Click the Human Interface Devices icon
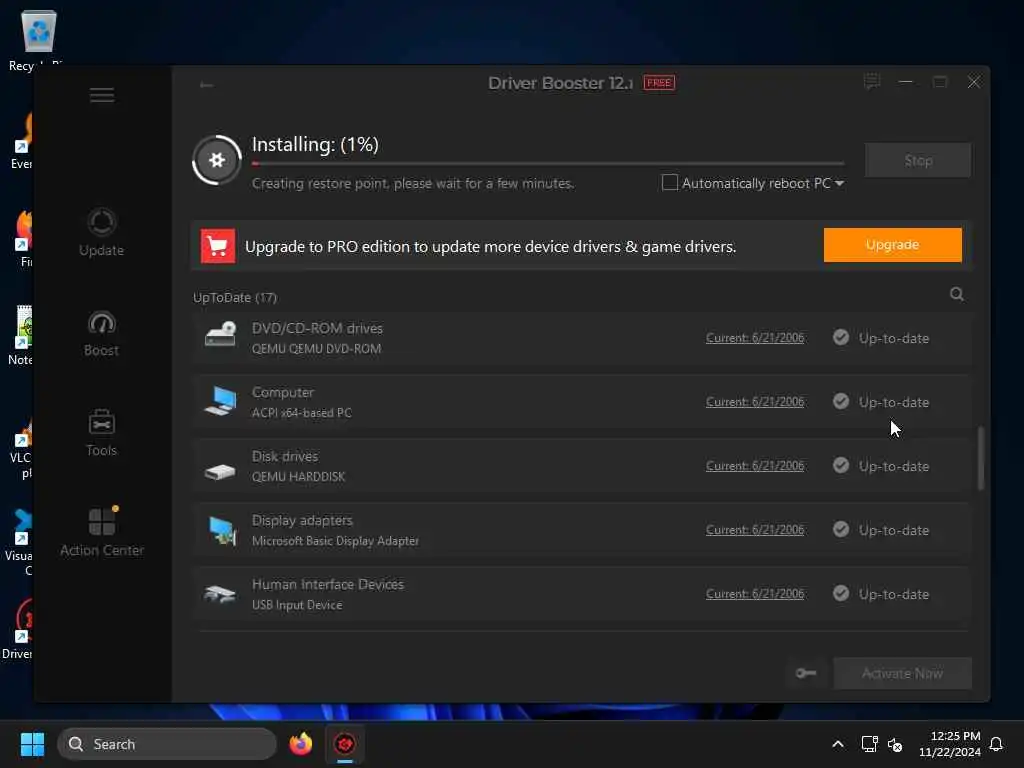 pos(219,594)
